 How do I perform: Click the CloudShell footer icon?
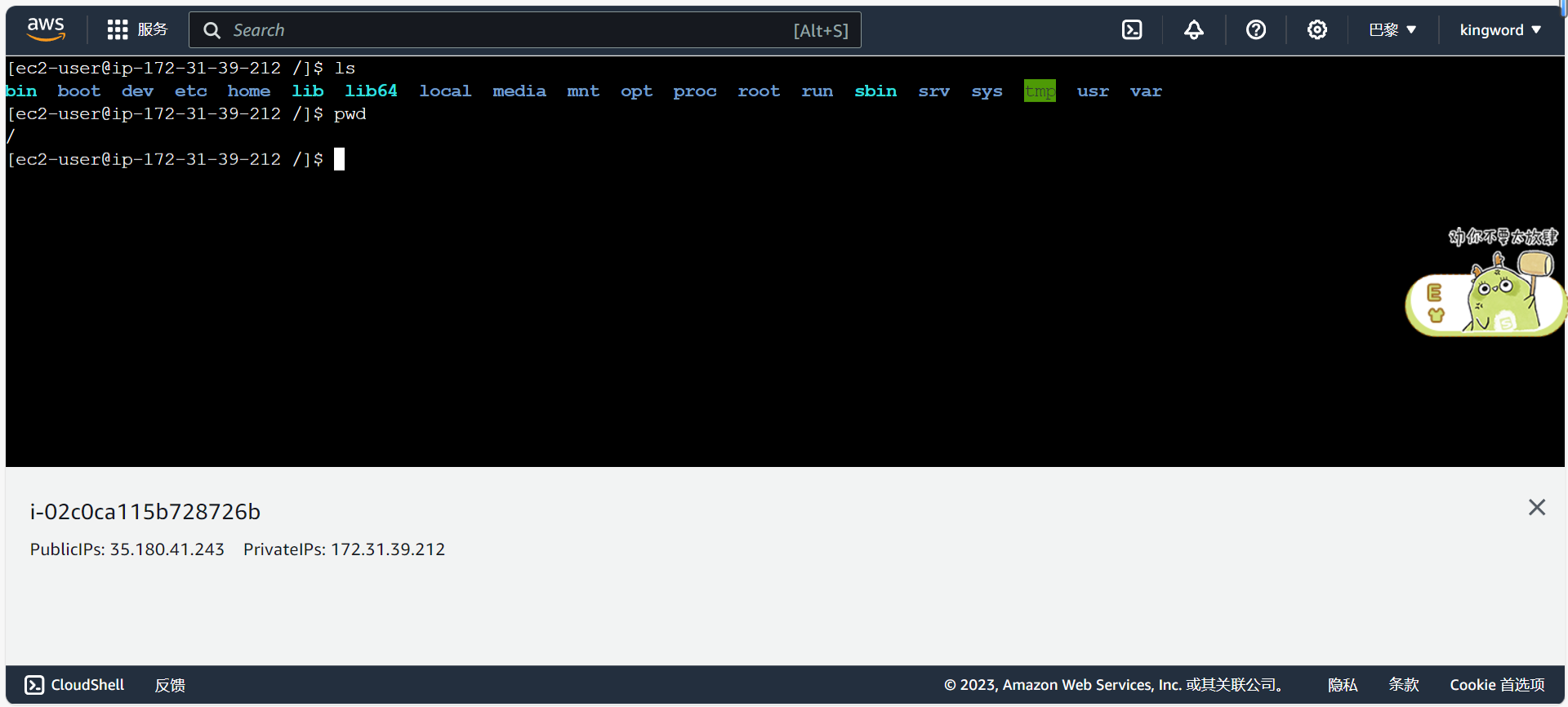point(34,685)
